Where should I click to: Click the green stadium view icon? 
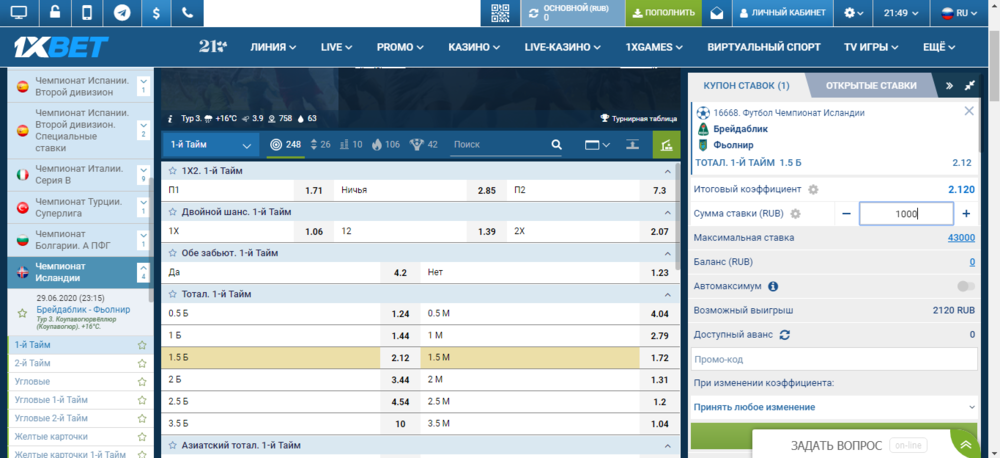pyautogui.click(x=666, y=145)
